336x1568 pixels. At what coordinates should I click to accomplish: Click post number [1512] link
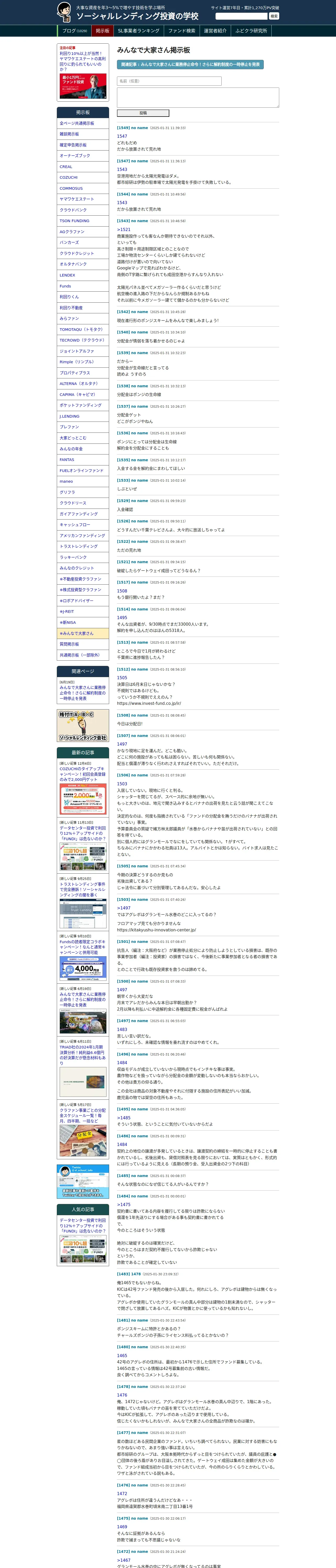tap(123, 669)
